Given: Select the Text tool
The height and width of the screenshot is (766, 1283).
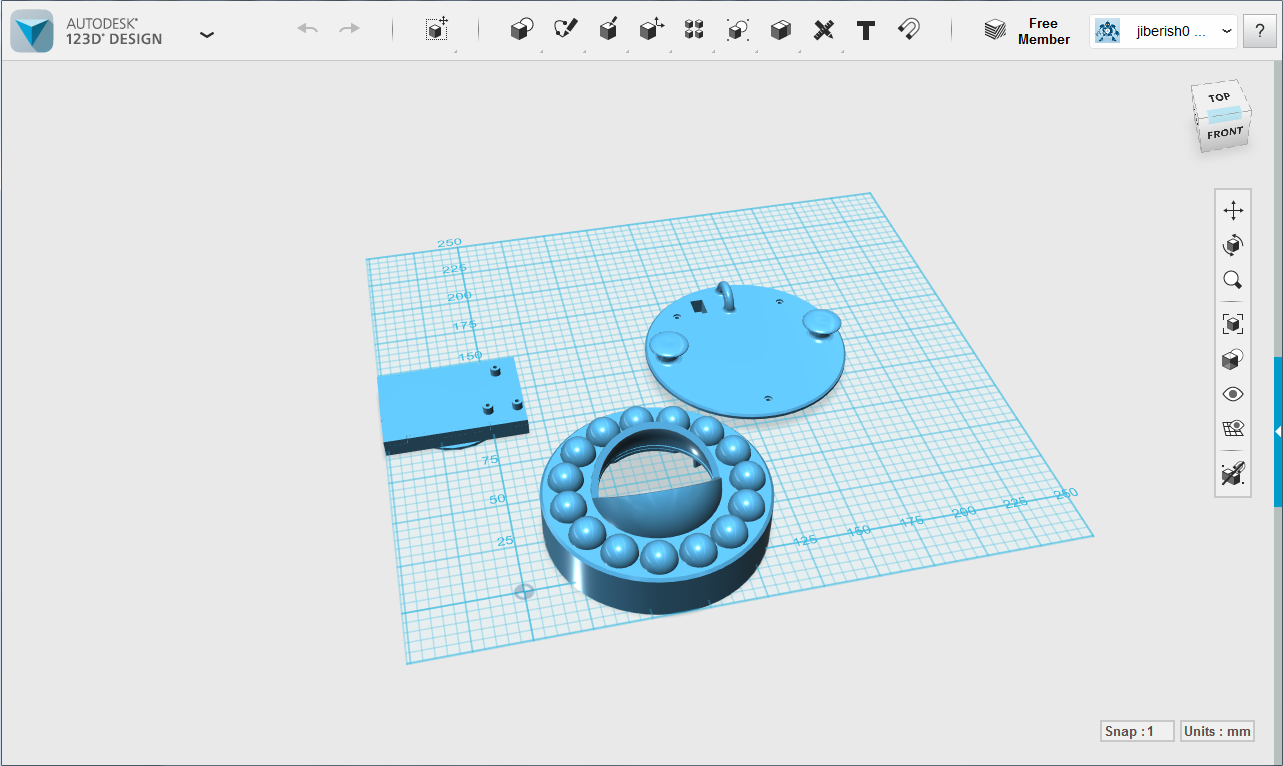Looking at the screenshot, I should [x=866, y=31].
